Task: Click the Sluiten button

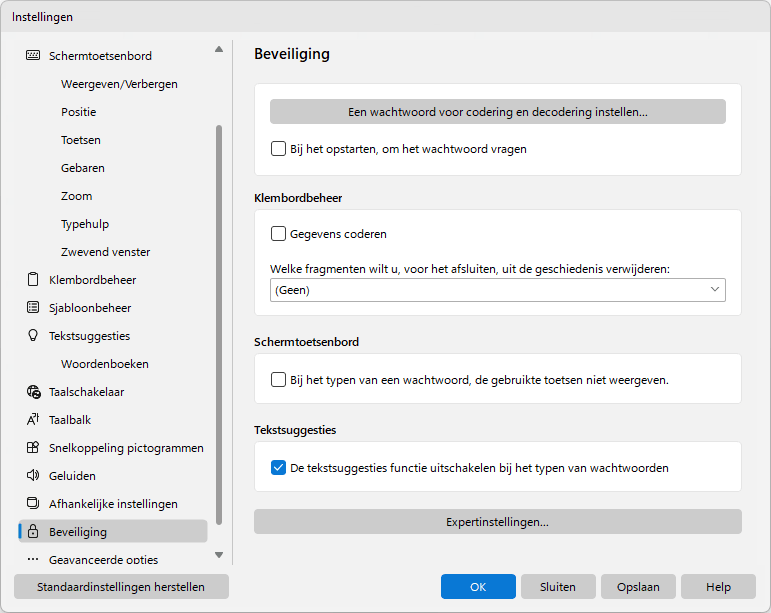Action: tap(558, 586)
